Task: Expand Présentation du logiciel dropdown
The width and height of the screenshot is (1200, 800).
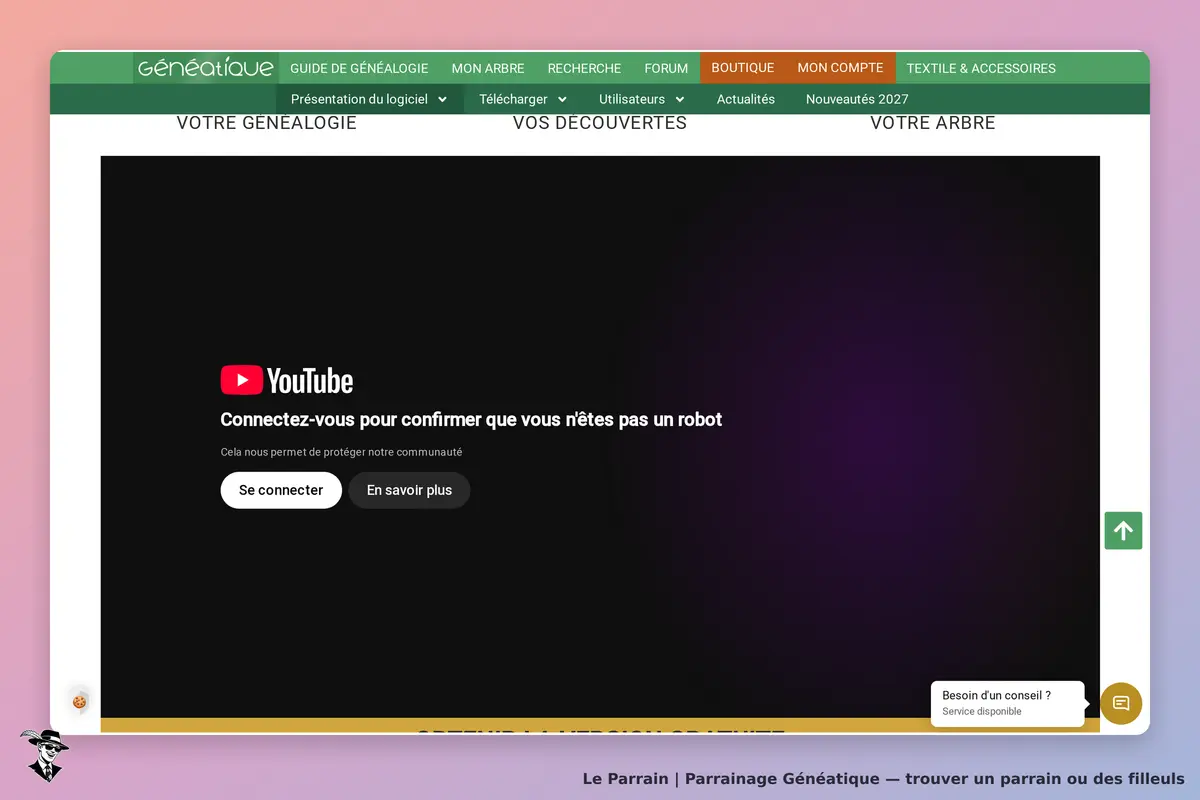Action: pyautogui.click(x=369, y=99)
